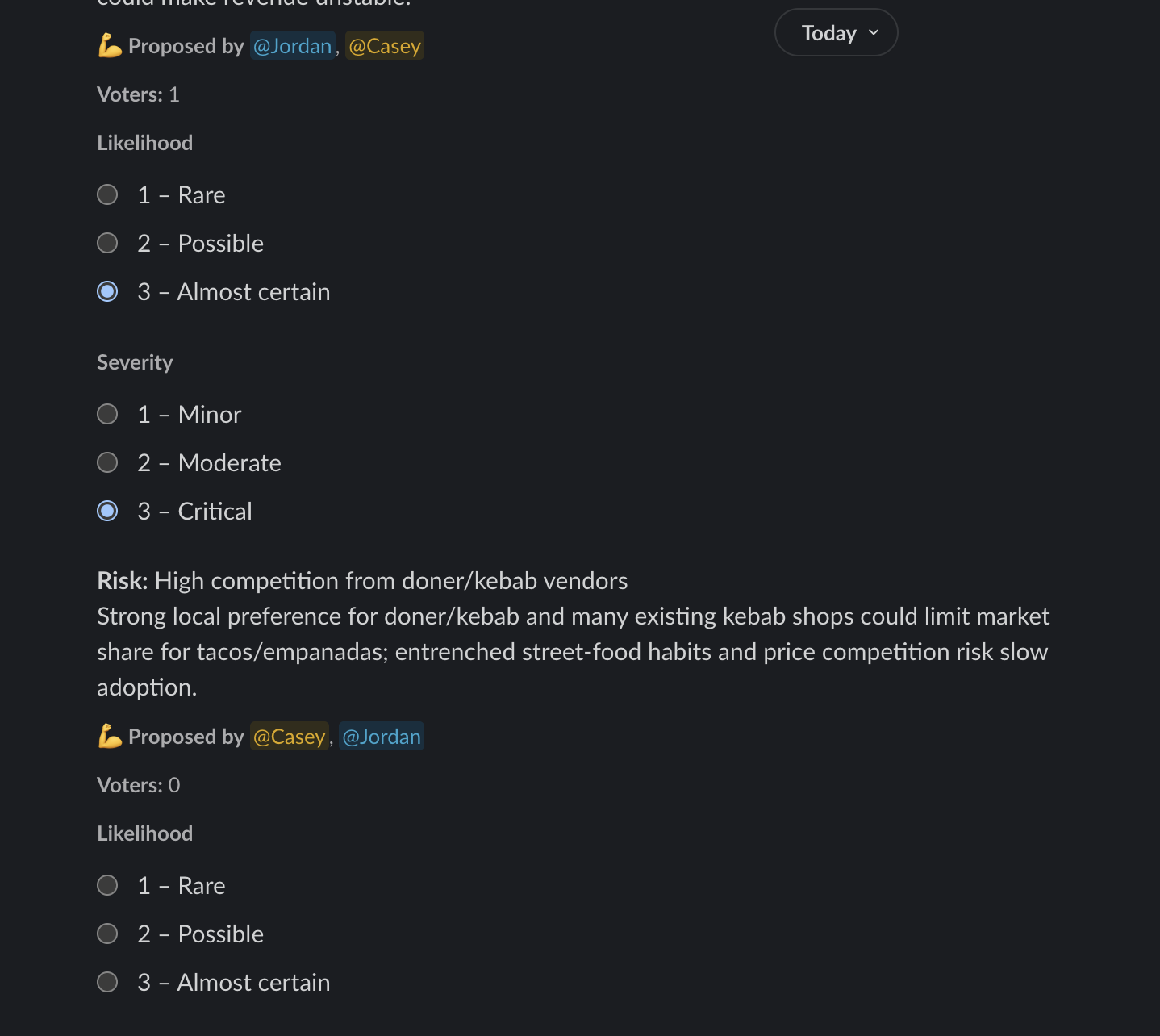The image size is (1160, 1036).
Task: Select "3 – Almost certain" for the kebab risk
Action: coord(107,982)
